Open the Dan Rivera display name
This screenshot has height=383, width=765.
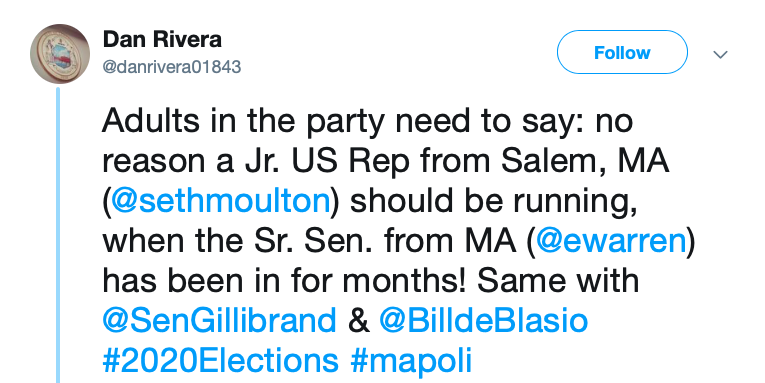tap(162, 40)
